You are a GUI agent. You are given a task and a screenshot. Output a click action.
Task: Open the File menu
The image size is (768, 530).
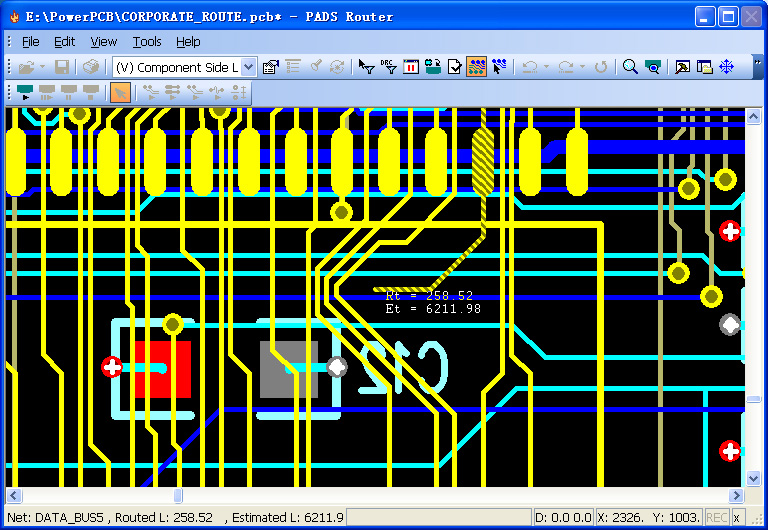click(x=30, y=42)
